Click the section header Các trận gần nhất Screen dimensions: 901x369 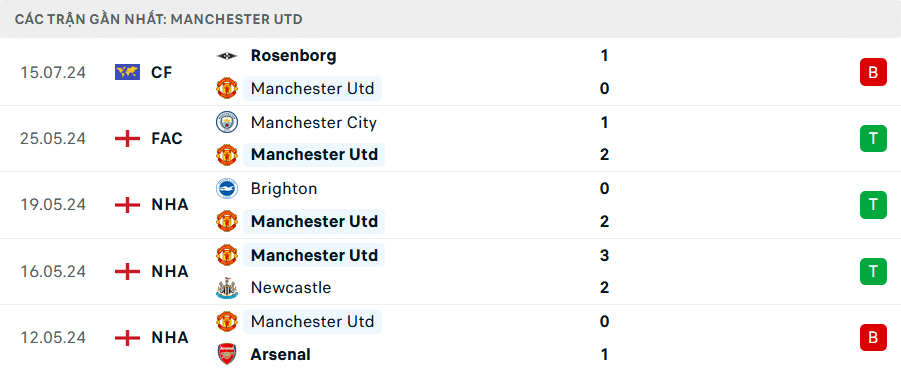click(x=159, y=19)
